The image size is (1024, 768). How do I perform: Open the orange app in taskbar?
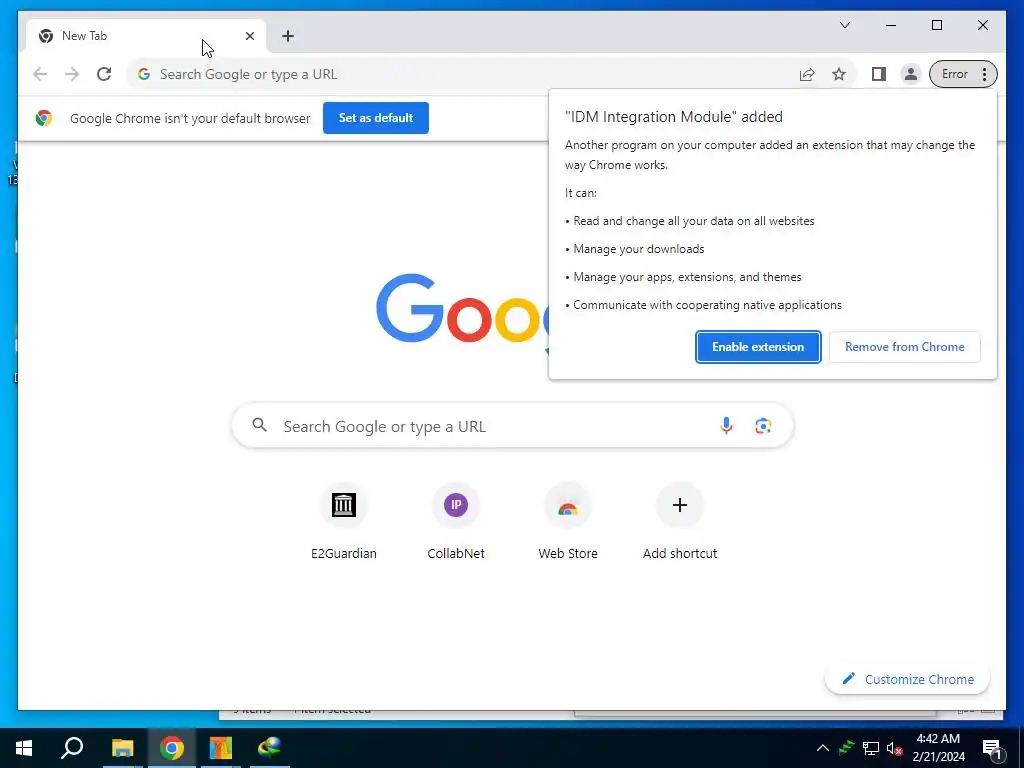(221, 748)
